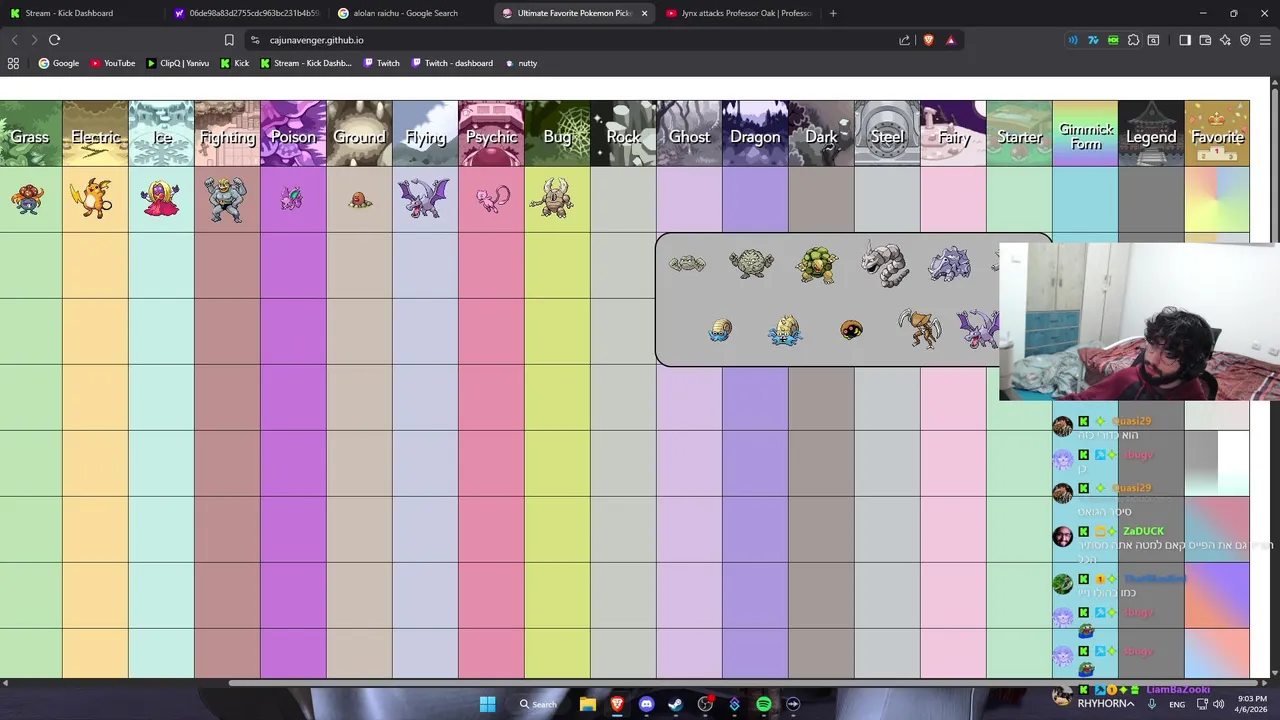Bookmark this page icon

[x=229, y=40]
